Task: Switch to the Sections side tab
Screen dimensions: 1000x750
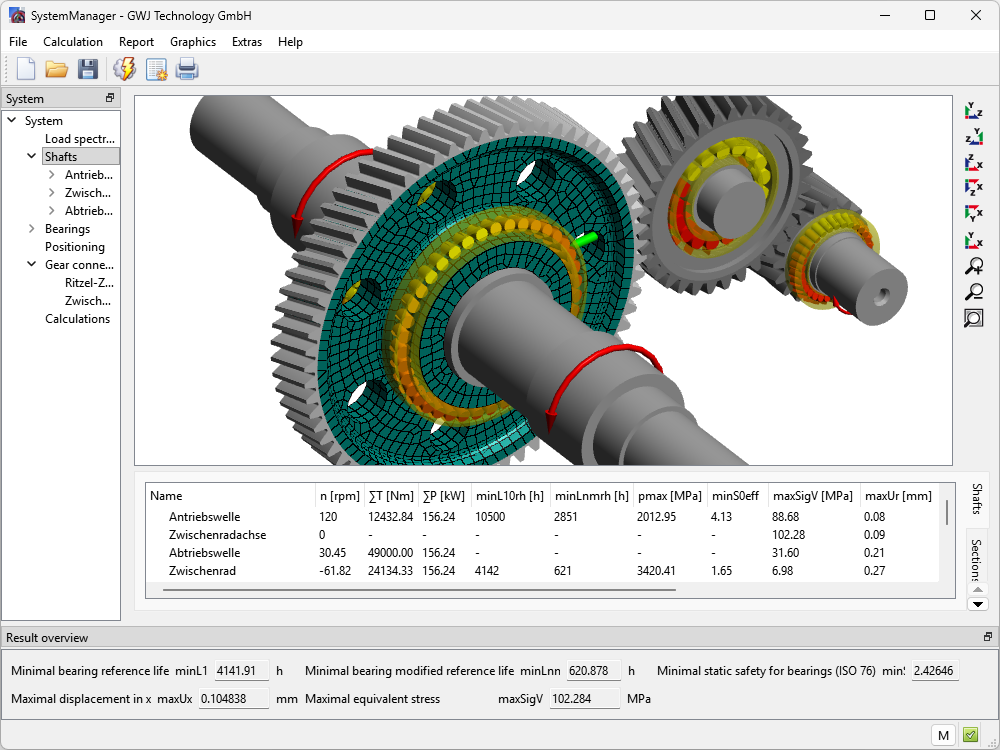Action: 977,560
